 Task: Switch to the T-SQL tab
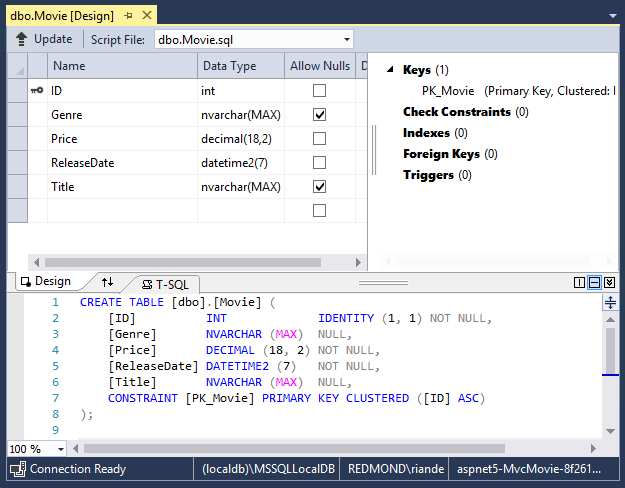[170, 284]
